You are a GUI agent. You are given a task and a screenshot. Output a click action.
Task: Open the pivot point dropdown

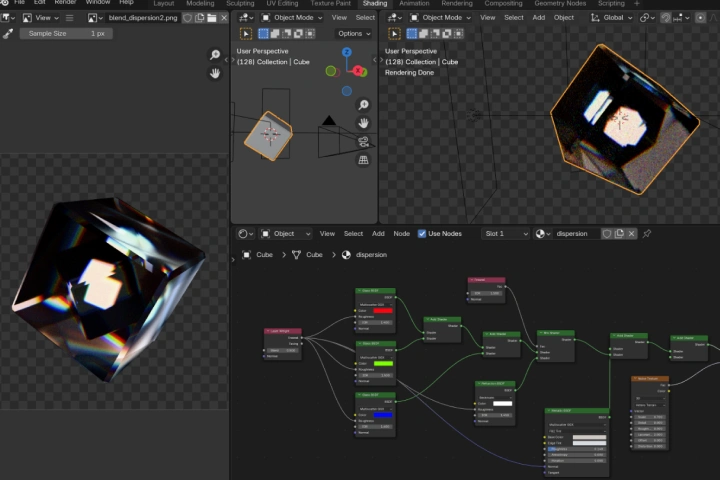(647, 18)
